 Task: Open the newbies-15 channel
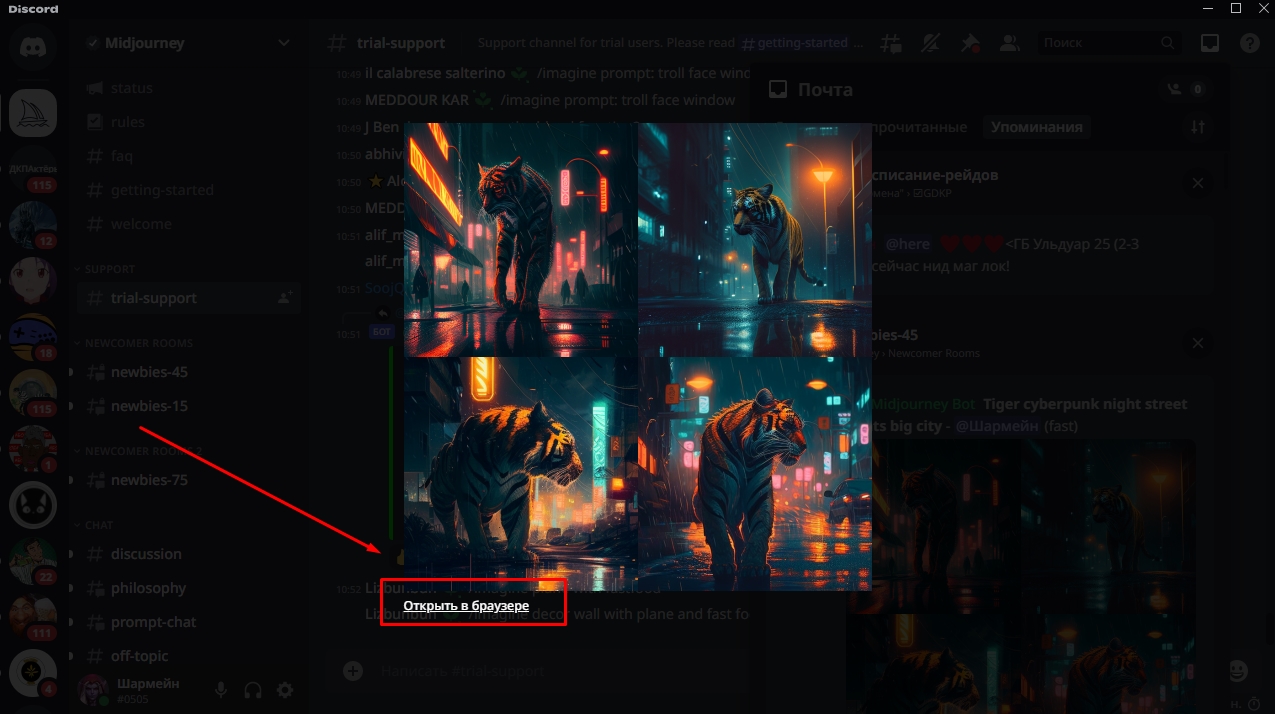point(189,406)
